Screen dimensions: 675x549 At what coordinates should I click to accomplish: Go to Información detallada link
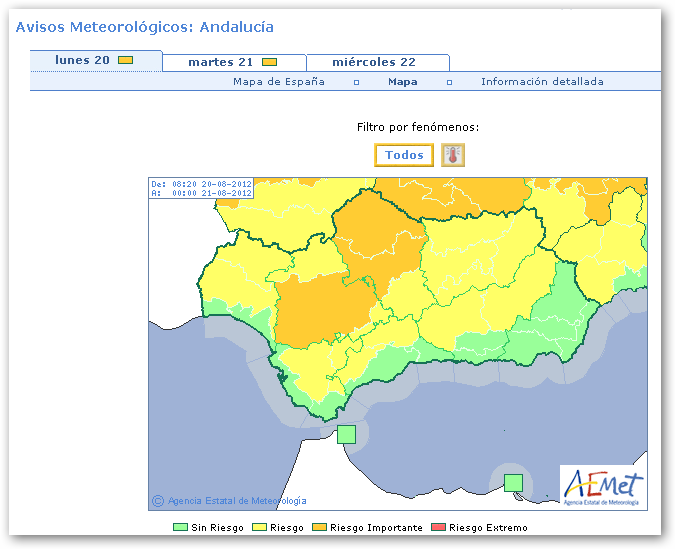coord(542,82)
